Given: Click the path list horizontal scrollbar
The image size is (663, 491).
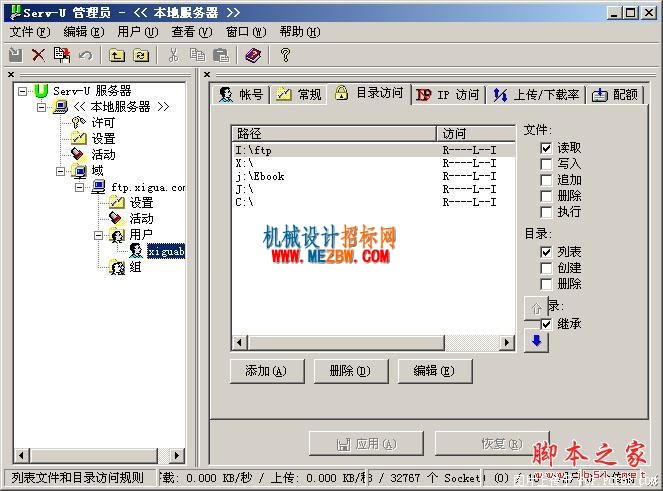Looking at the screenshot, I should [x=373, y=342].
